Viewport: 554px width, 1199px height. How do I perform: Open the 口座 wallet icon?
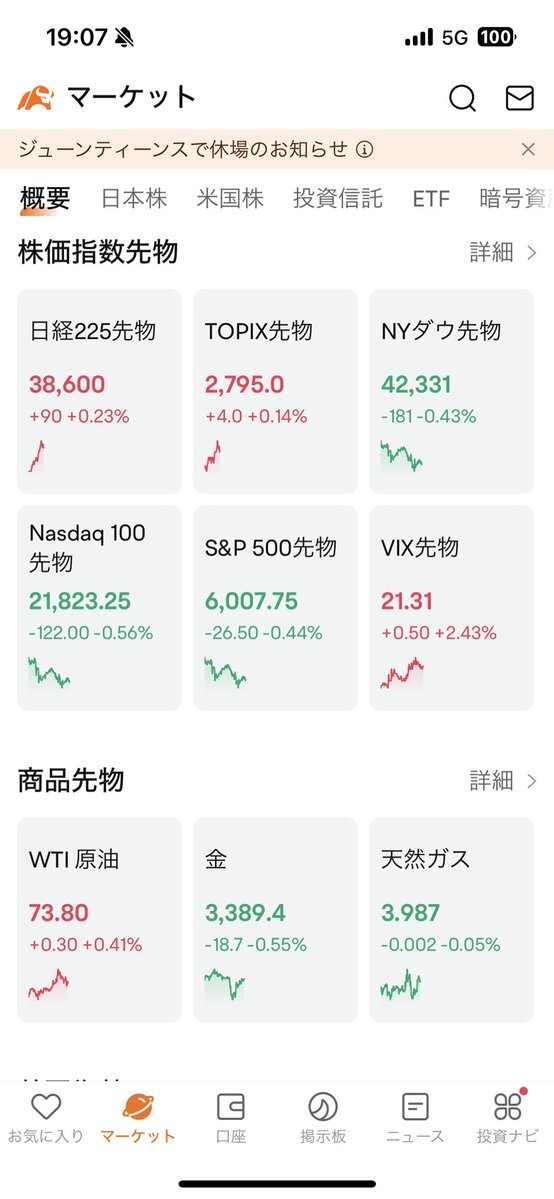(x=230, y=1106)
